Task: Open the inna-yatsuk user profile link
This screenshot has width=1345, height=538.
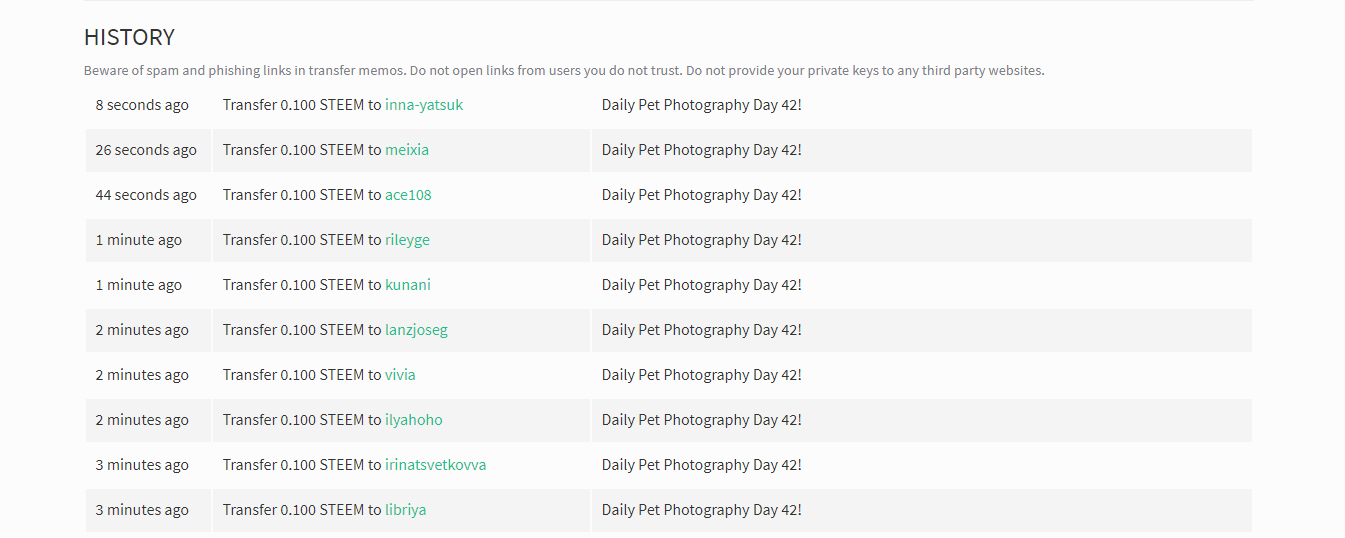Action: coord(424,105)
